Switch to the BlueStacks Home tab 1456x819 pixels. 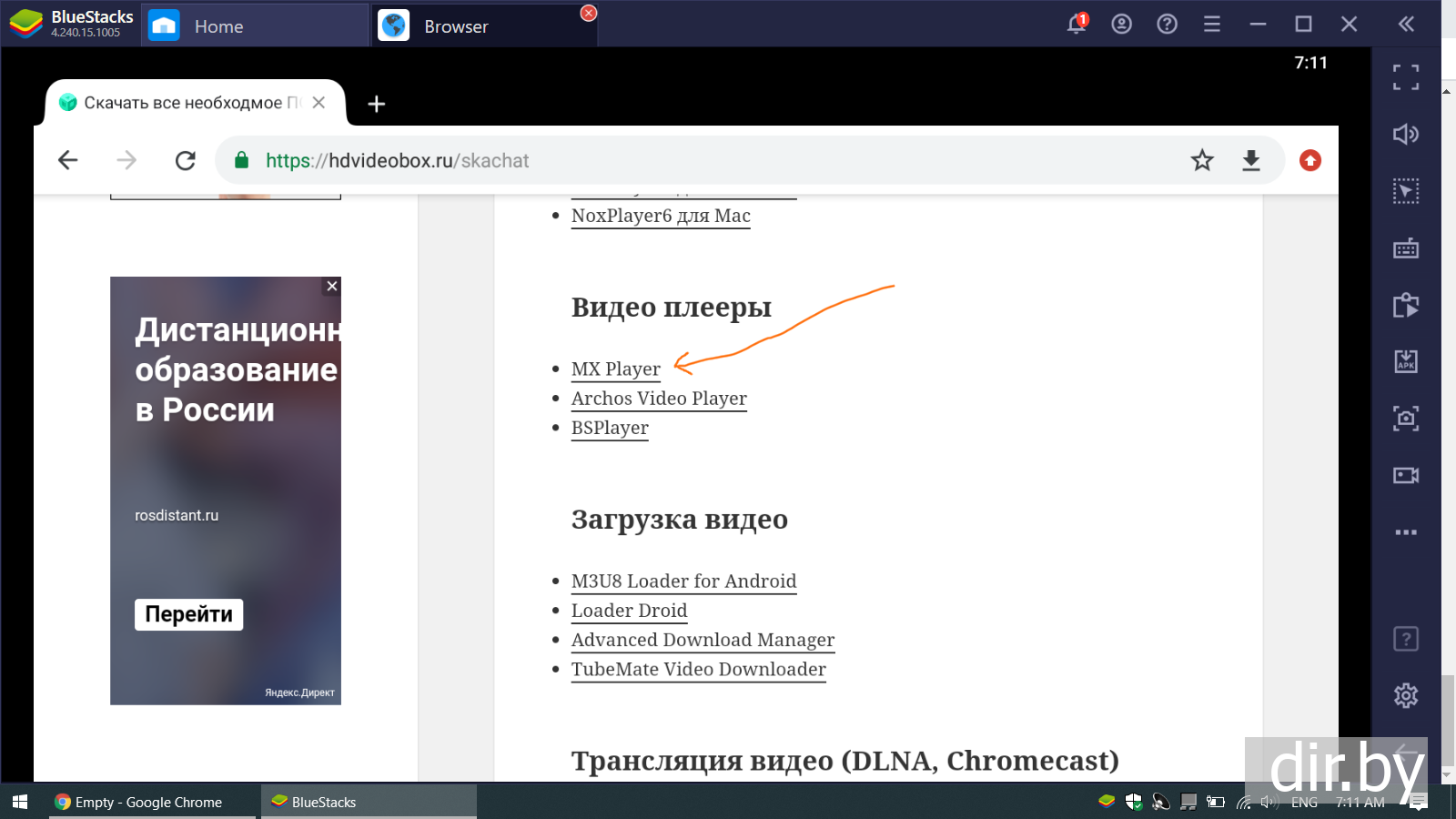tap(218, 26)
